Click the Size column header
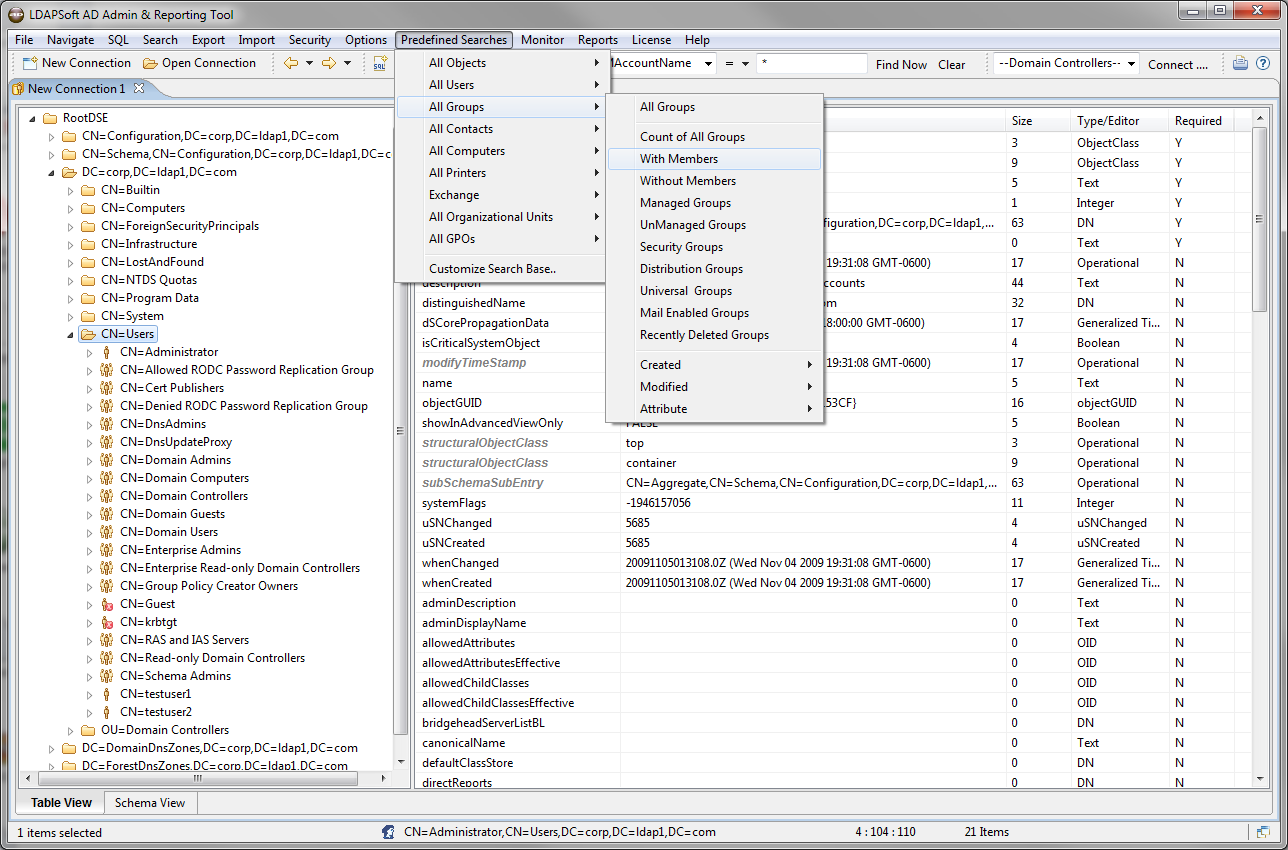 point(1038,121)
